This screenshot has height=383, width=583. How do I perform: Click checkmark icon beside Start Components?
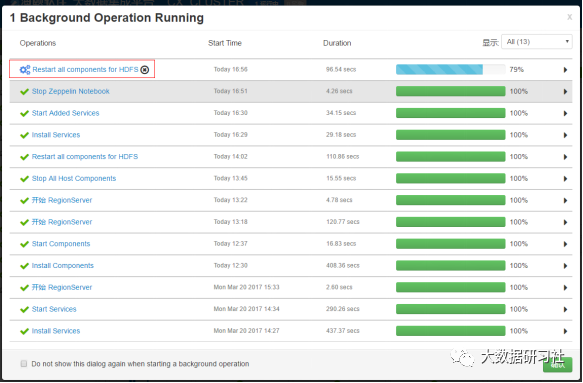[x=25, y=244]
